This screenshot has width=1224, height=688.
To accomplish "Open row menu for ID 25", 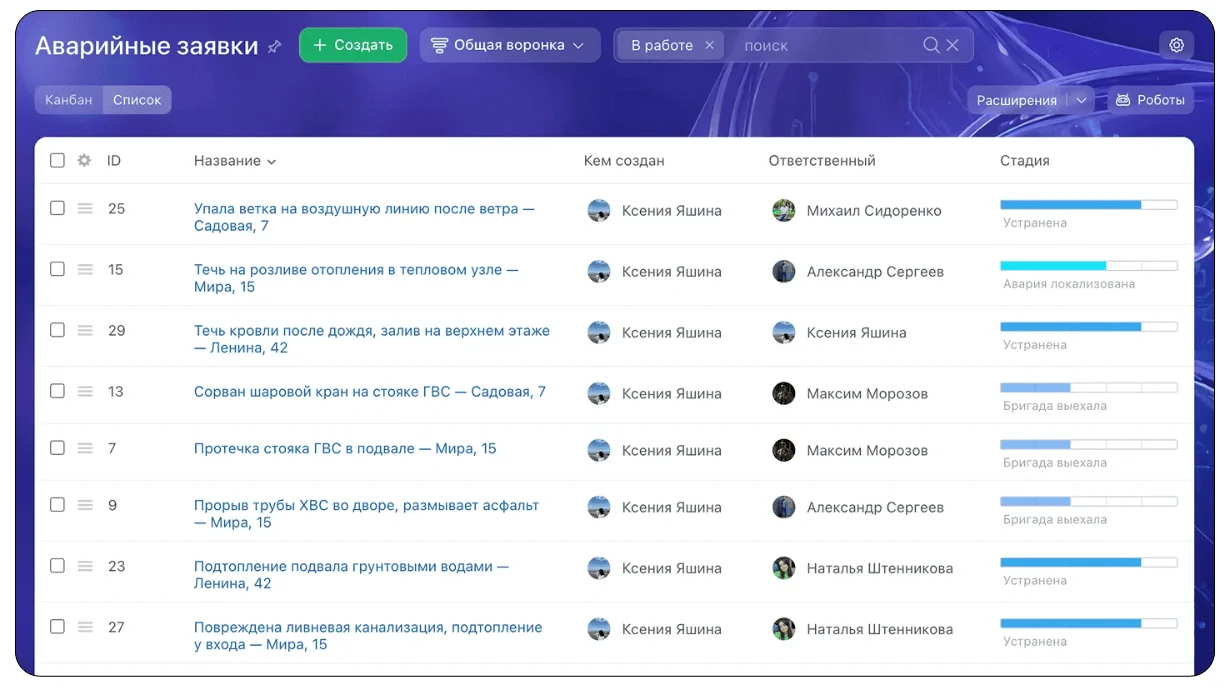I will [x=85, y=208].
